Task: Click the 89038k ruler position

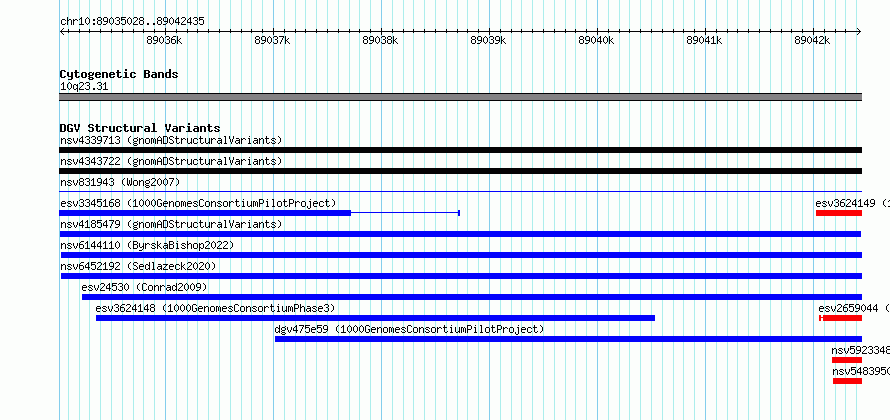Action: [x=380, y=40]
